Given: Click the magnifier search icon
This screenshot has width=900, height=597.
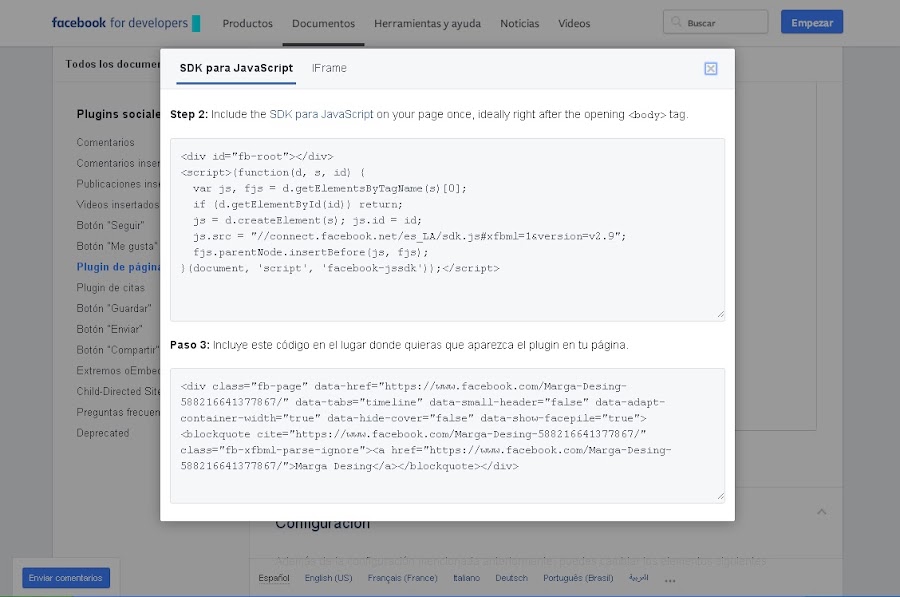Looking at the screenshot, I should (676, 22).
